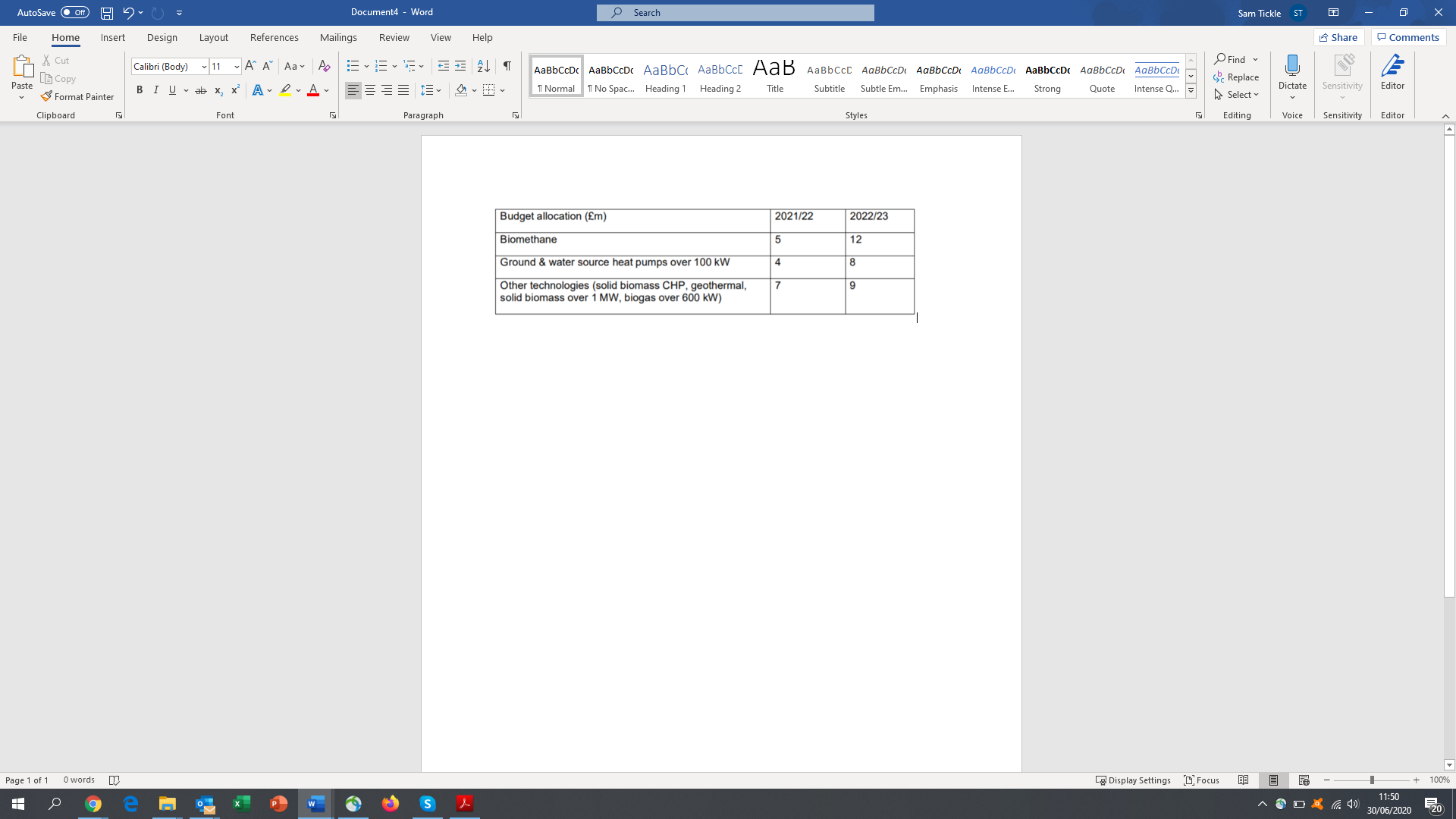Switch to the Insert ribbon tab
Viewport: 1456px width, 819px height.
coord(112,37)
